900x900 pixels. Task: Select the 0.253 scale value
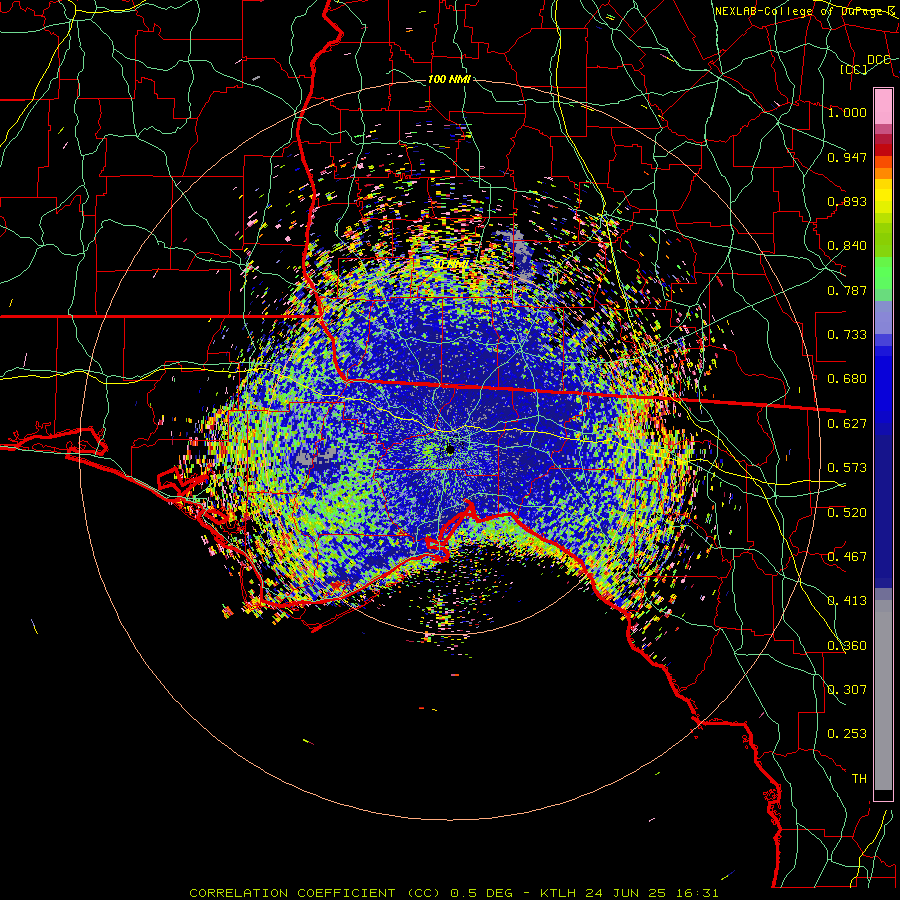[x=847, y=734]
